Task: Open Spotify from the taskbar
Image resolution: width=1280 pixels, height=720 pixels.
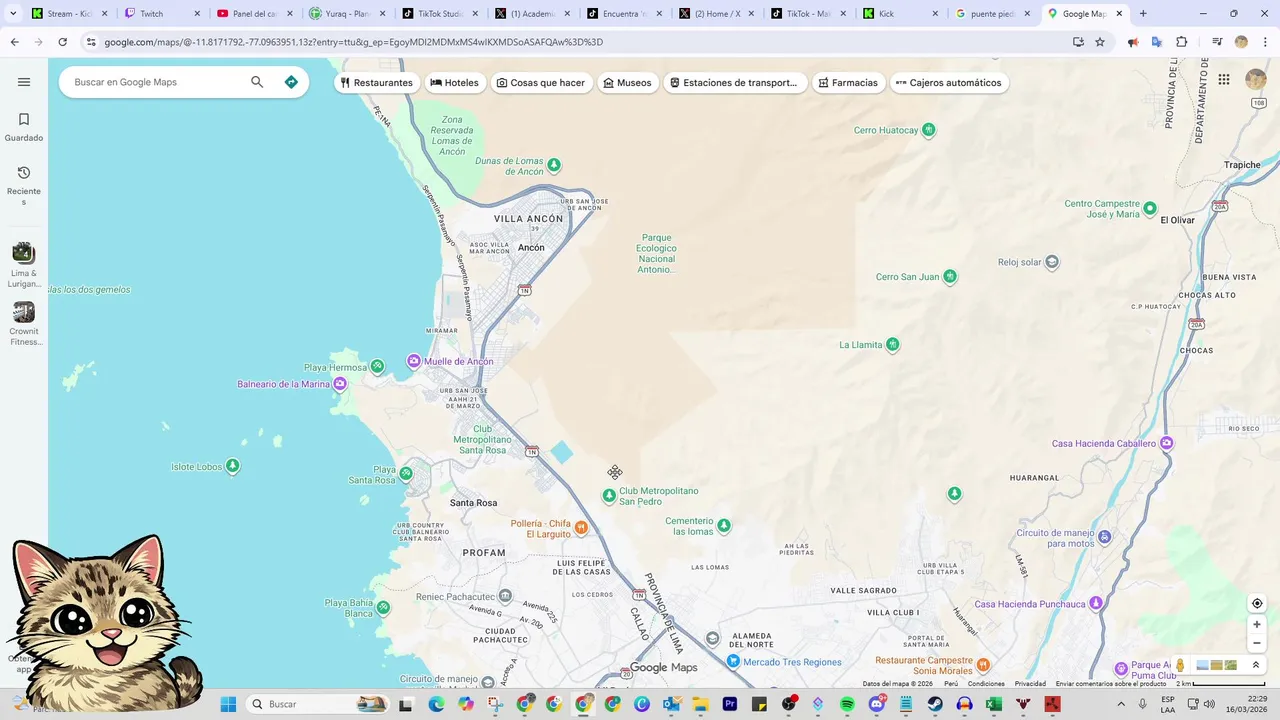Action: coord(847,704)
